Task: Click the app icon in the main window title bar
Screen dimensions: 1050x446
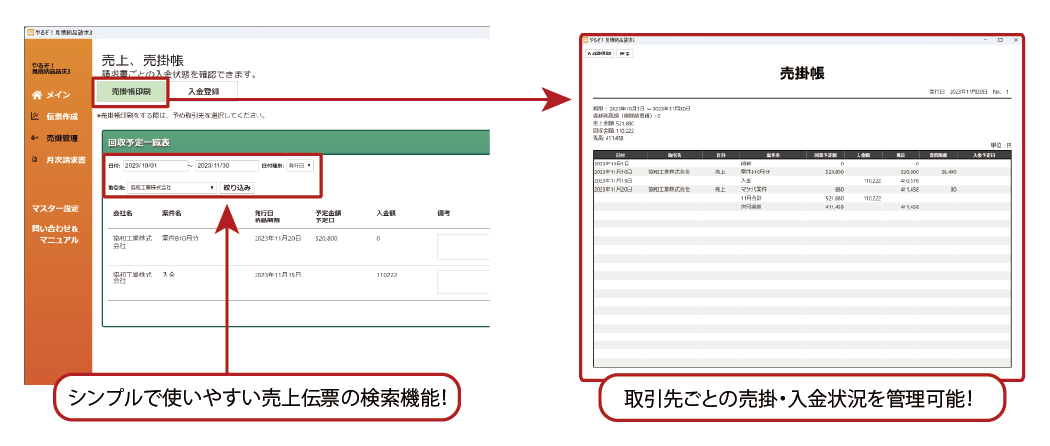Action: point(29,32)
